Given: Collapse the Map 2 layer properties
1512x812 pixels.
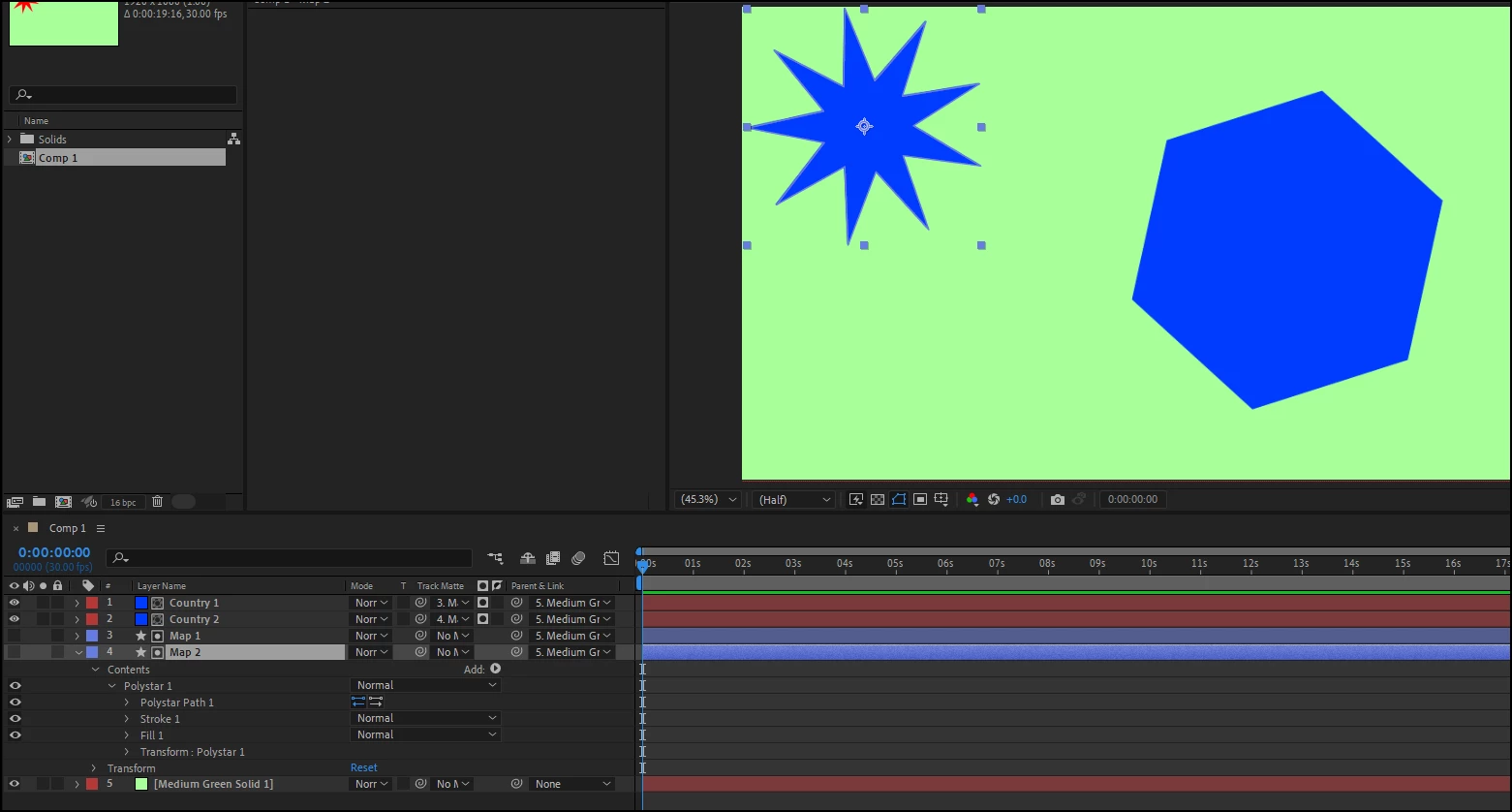Looking at the screenshot, I should coord(78,652).
